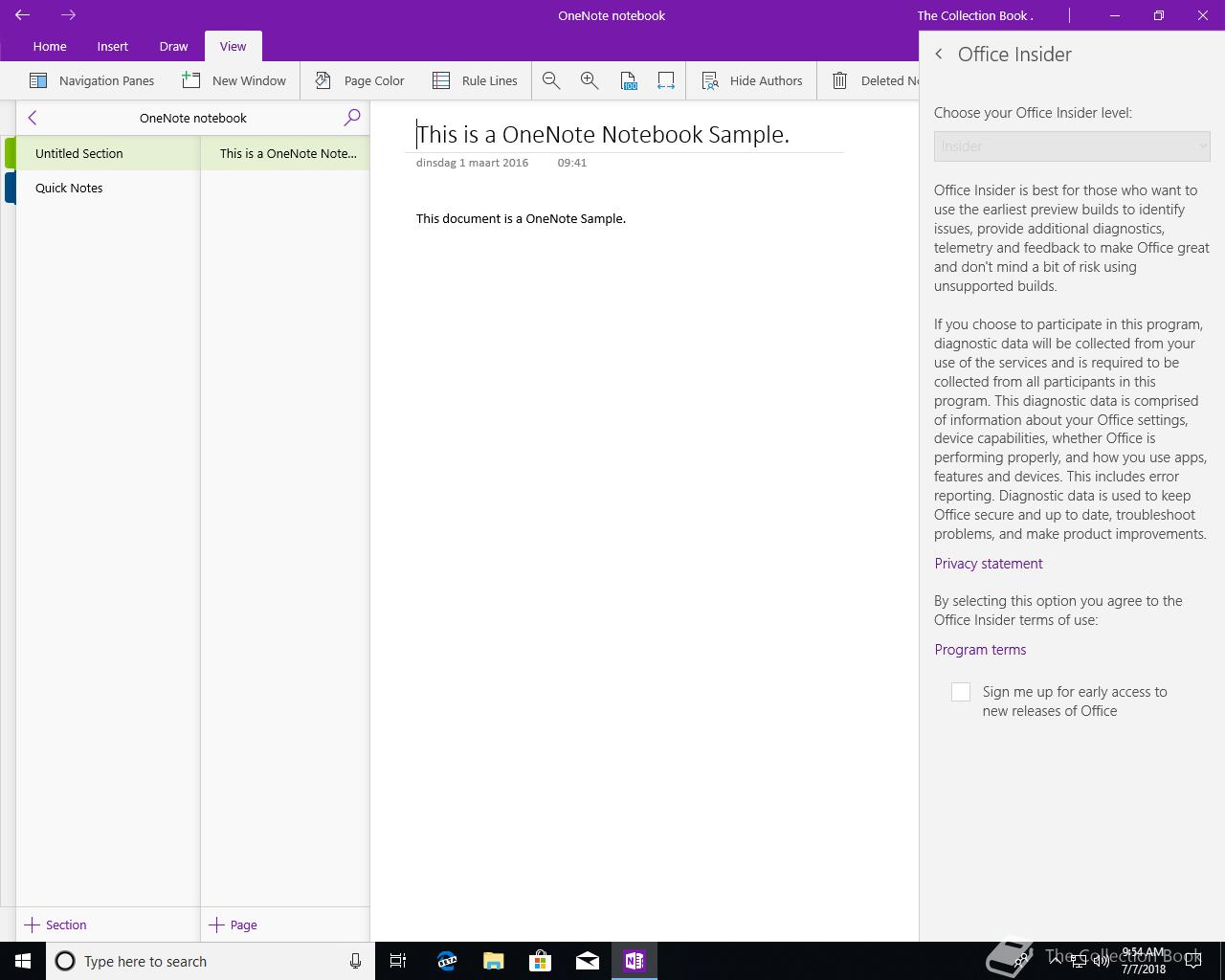Click the page title text

click(603, 134)
